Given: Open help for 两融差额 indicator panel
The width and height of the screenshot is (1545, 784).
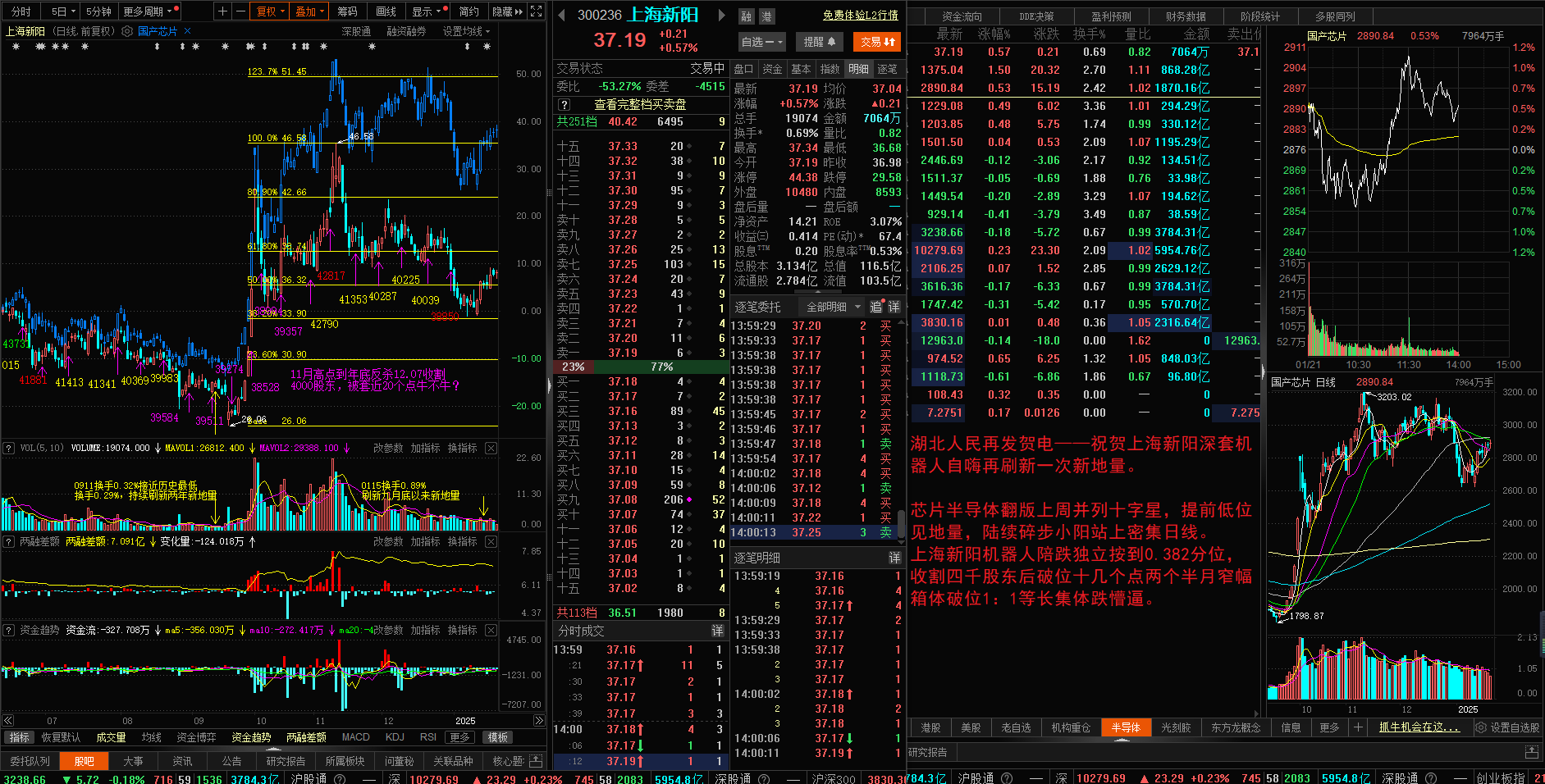Looking at the screenshot, I should click(9, 541).
